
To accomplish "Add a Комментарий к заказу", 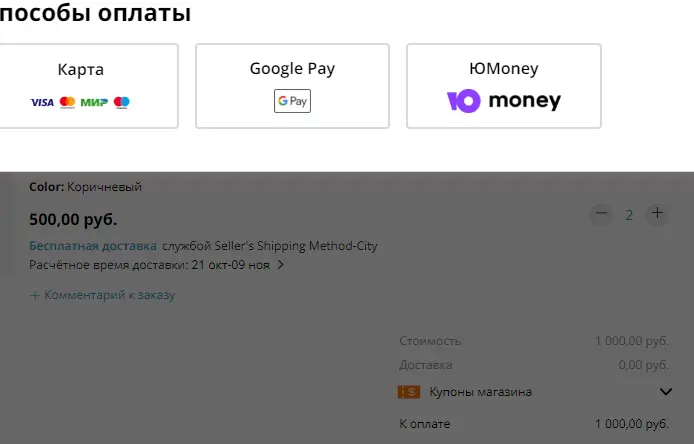I will (102, 295).
